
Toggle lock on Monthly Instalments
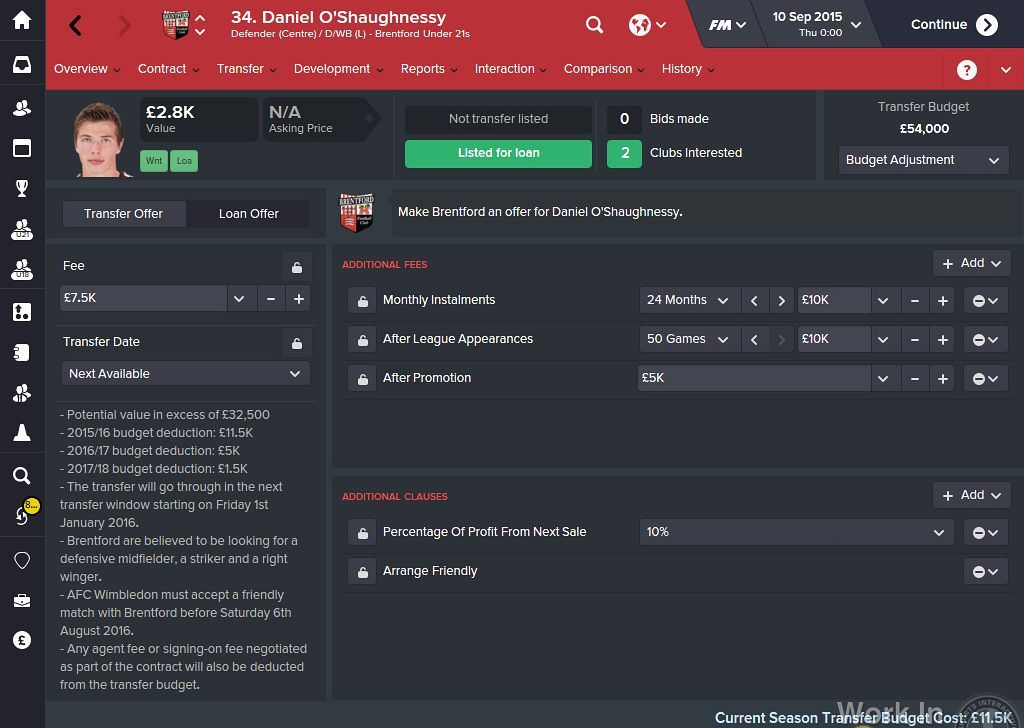(x=362, y=301)
